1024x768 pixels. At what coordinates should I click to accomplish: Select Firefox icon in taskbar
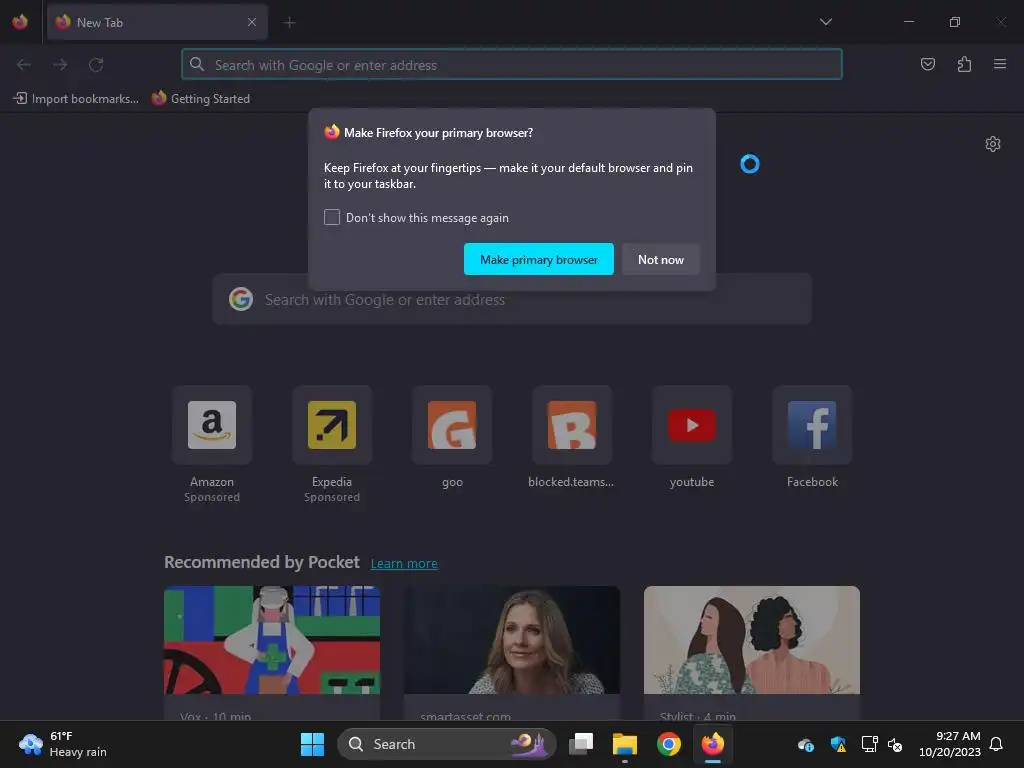[x=712, y=744]
